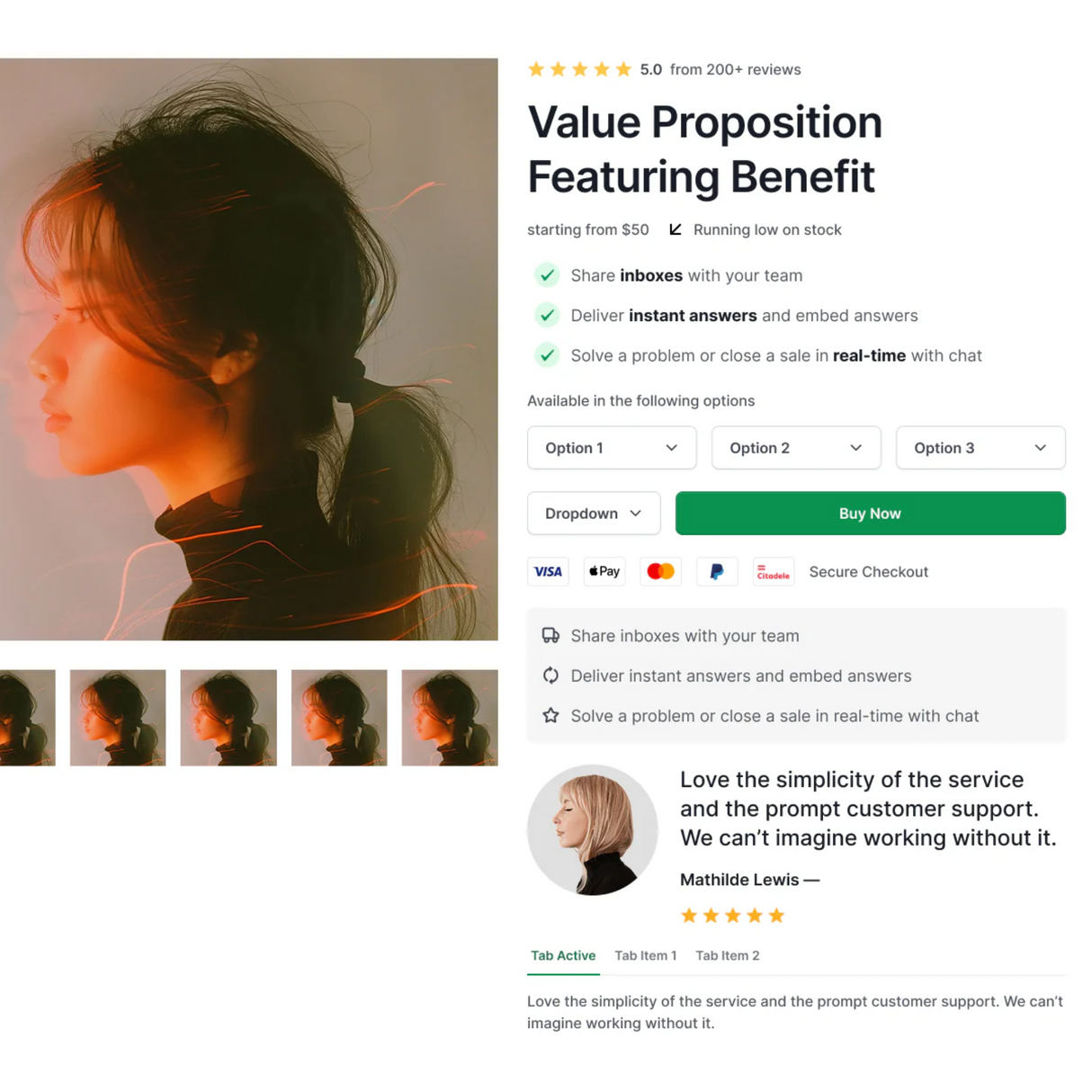Click the green checkmark beside Share inboxes
This screenshot has height=1092, width=1092.
point(547,275)
